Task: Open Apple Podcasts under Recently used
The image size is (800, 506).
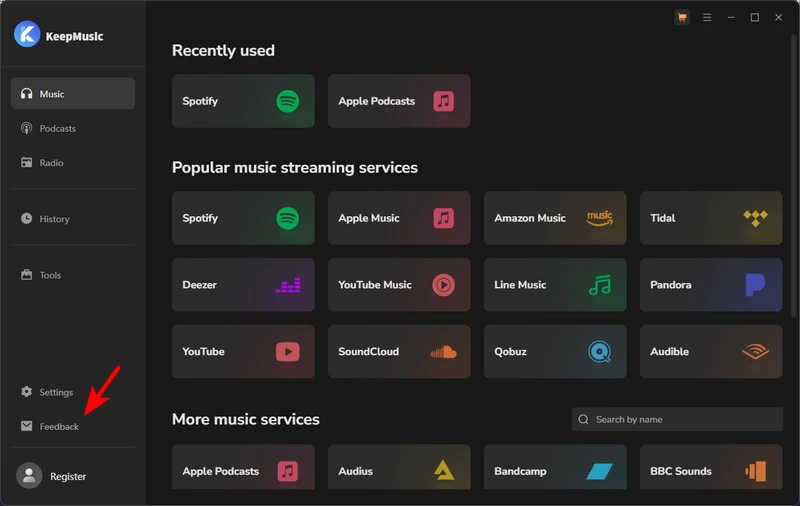Action: coord(399,101)
